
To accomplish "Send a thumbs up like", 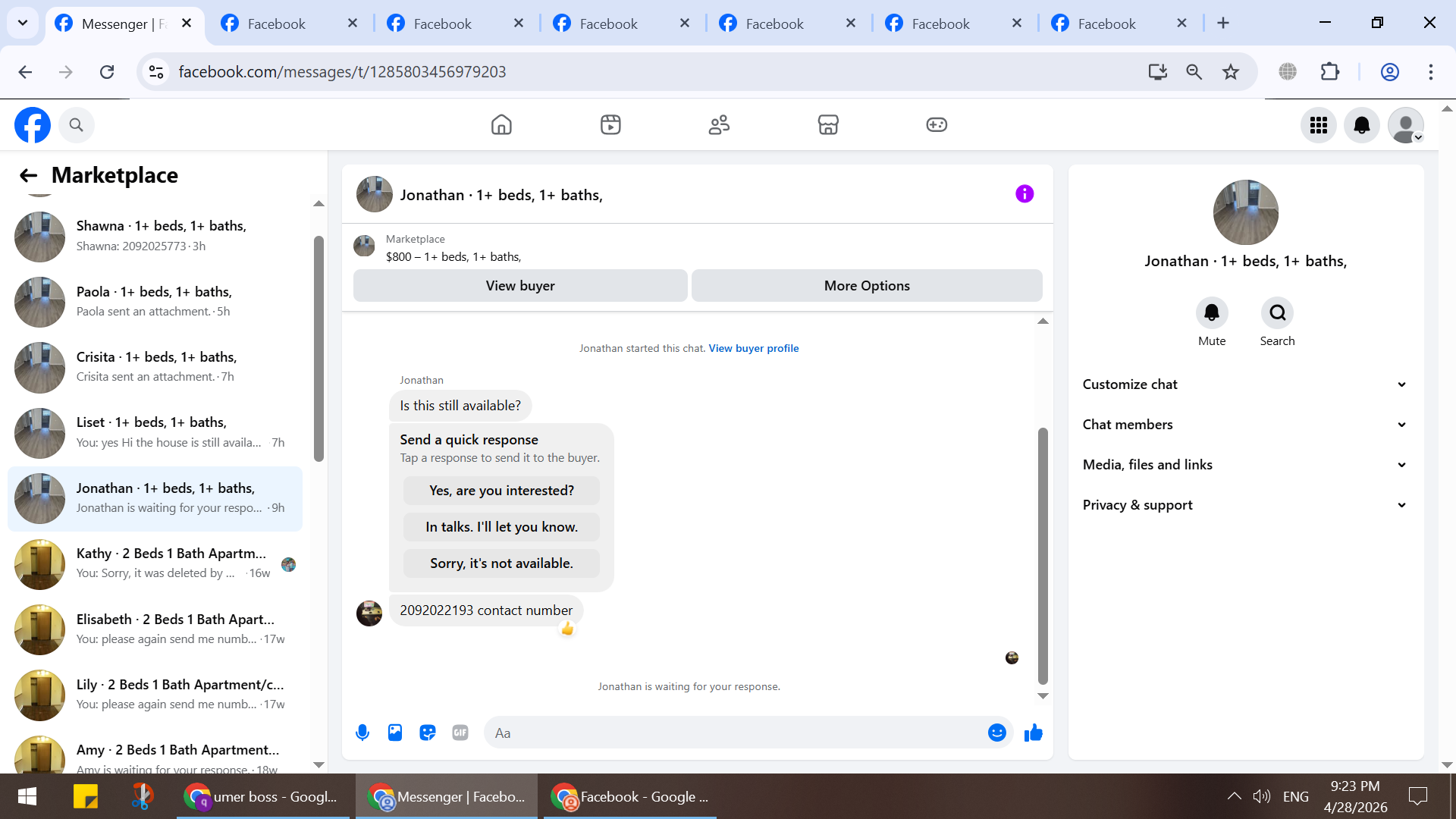I will [1033, 733].
